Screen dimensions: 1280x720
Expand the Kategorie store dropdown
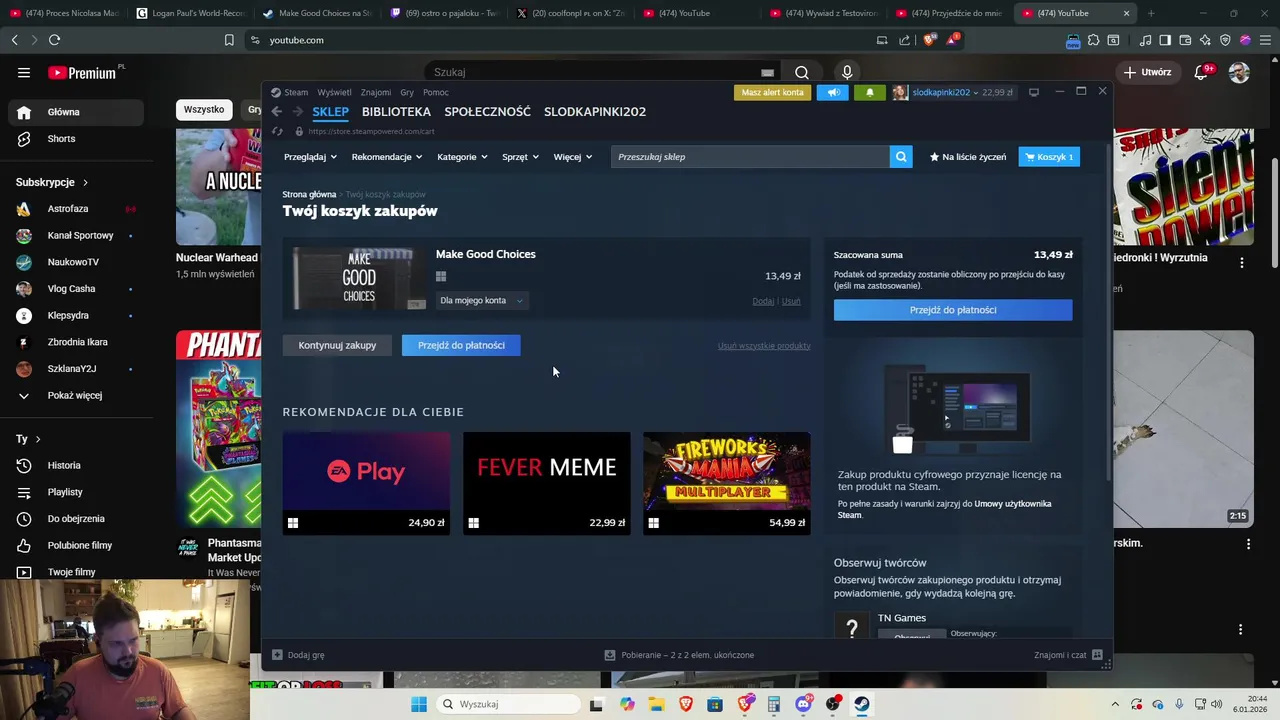point(462,157)
